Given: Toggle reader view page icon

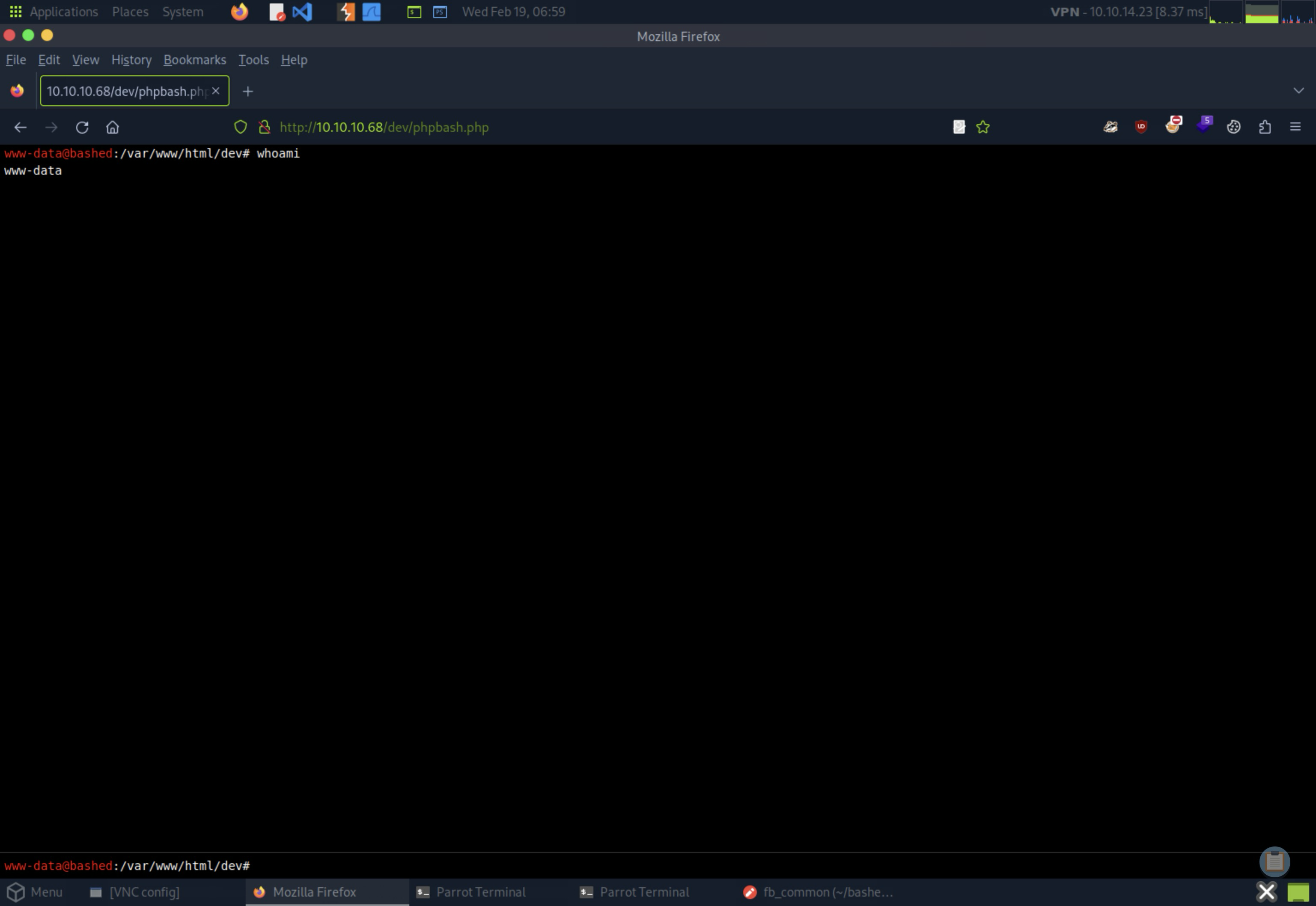Looking at the screenshot, I should coord(959,127).
